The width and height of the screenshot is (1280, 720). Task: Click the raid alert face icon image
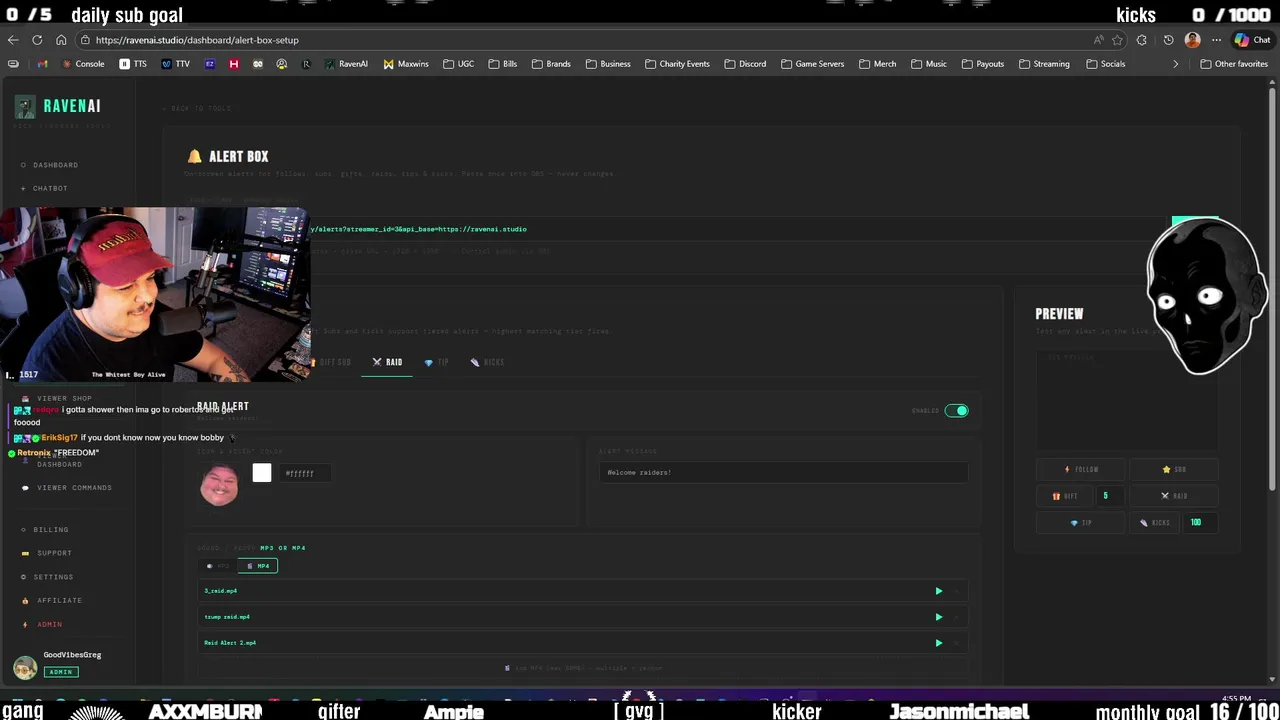coord(219,485)
